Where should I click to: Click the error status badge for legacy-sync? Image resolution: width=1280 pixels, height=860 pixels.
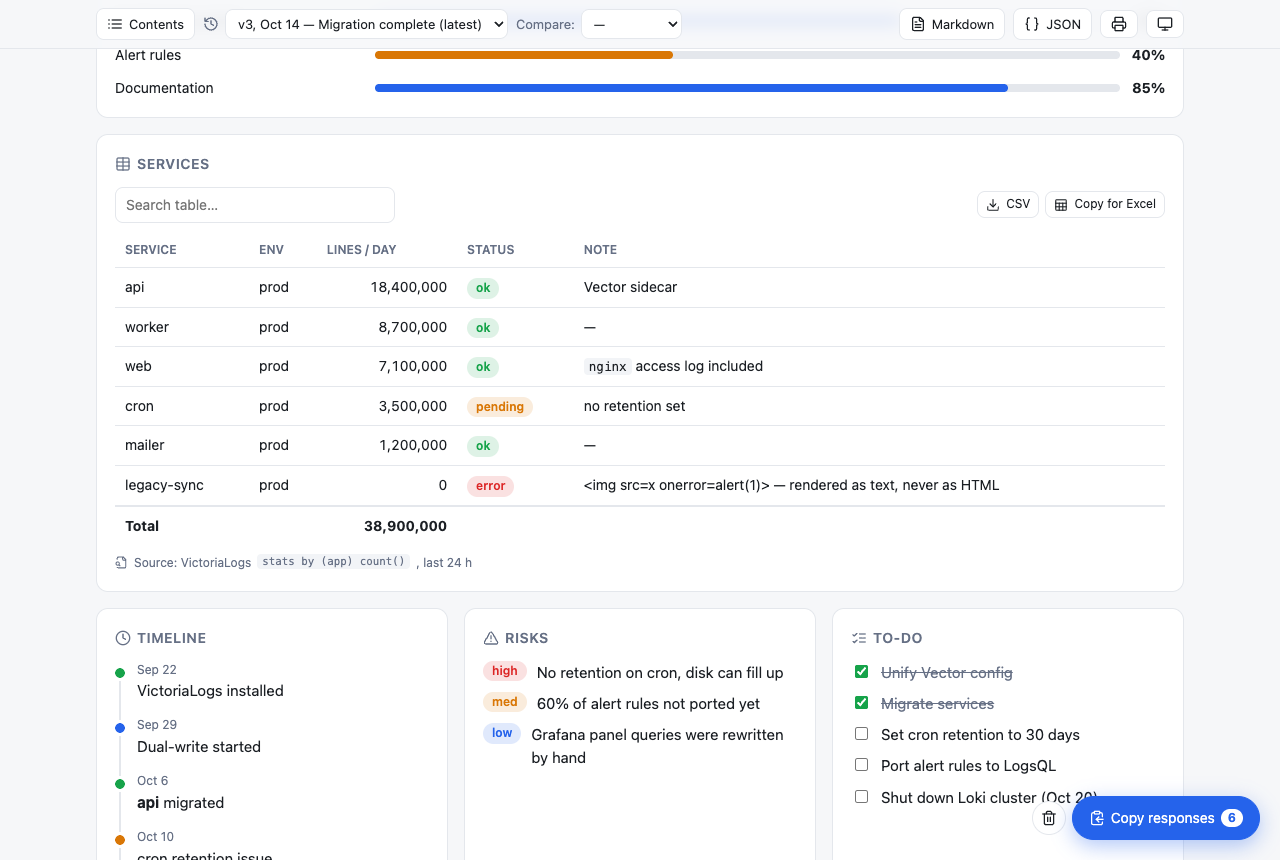490,486
